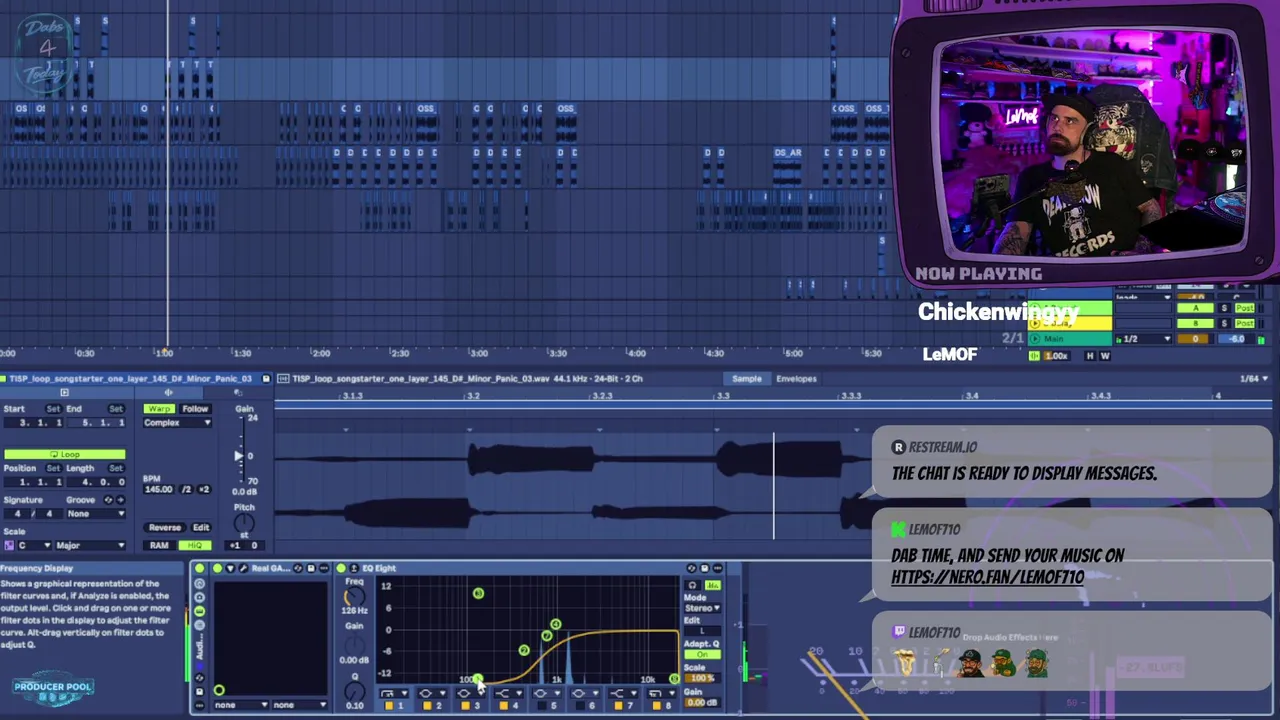Click Set button next to Length
The height and width of the screenshot is (720, 1280).
coord(116,468)
